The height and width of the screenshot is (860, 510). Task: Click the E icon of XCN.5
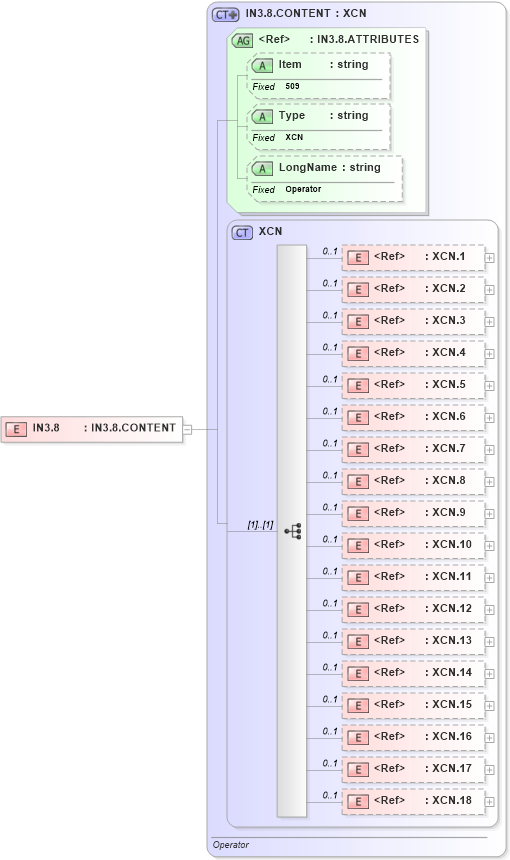click(x=358, y=385)
